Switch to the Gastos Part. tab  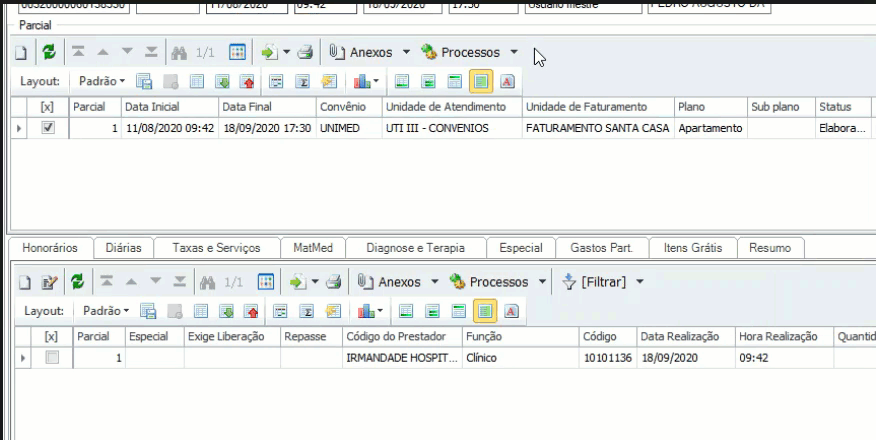pyautogui.click(x=602, y=248)
